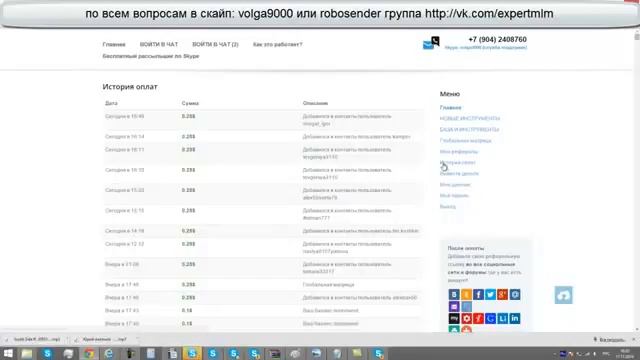Open БАЗА И ИНСТРУМЕНТЫ in the sidebar menu
The width and height of the screenshot is (640, 360).
pos(469,130)
